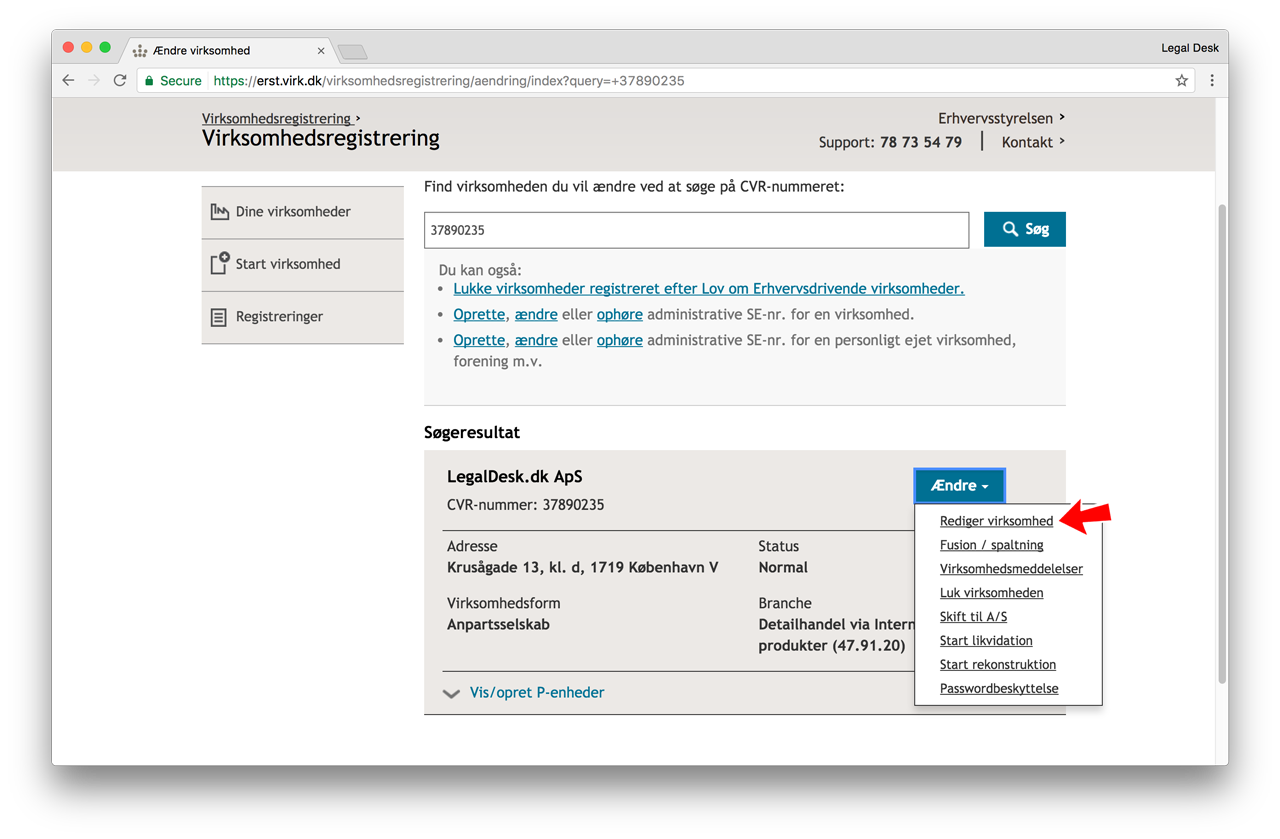
Task: Click the Registreringer list icon
Action: click(x=219, y=317)
